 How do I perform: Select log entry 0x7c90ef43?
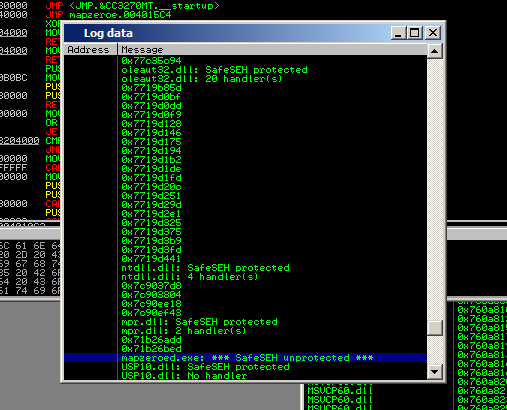[x=151, y=313]
